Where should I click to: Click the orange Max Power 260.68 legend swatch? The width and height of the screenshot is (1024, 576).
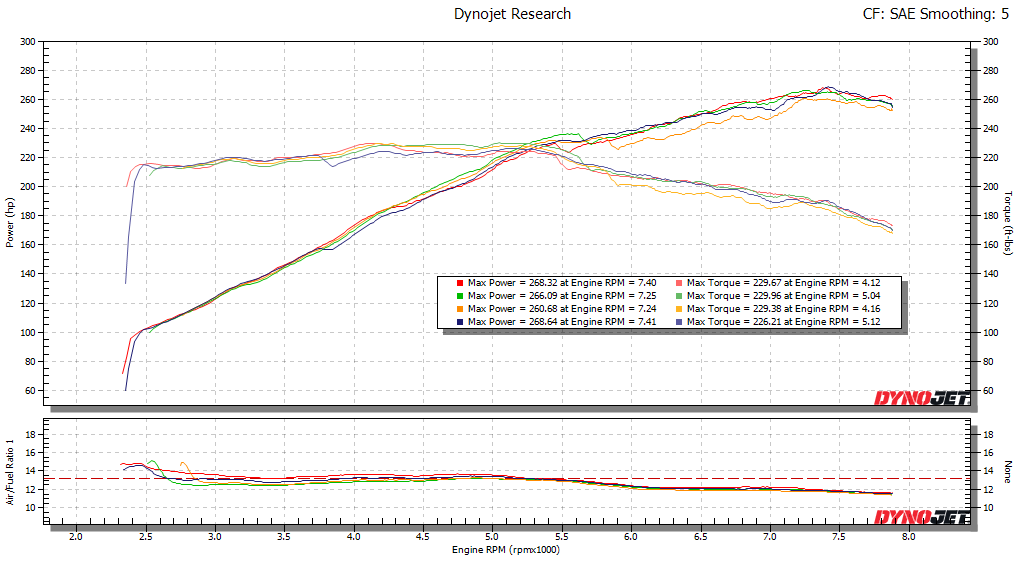click(x=458, y=309)
